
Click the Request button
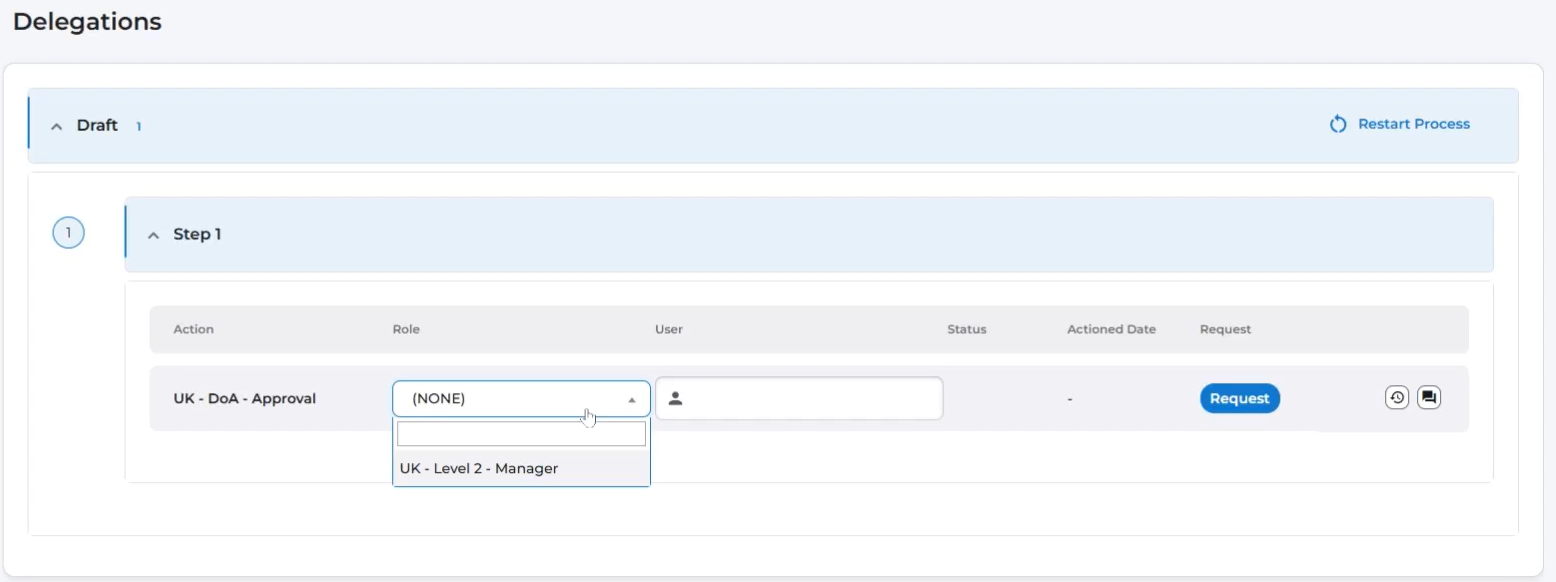pos(1239,398)
